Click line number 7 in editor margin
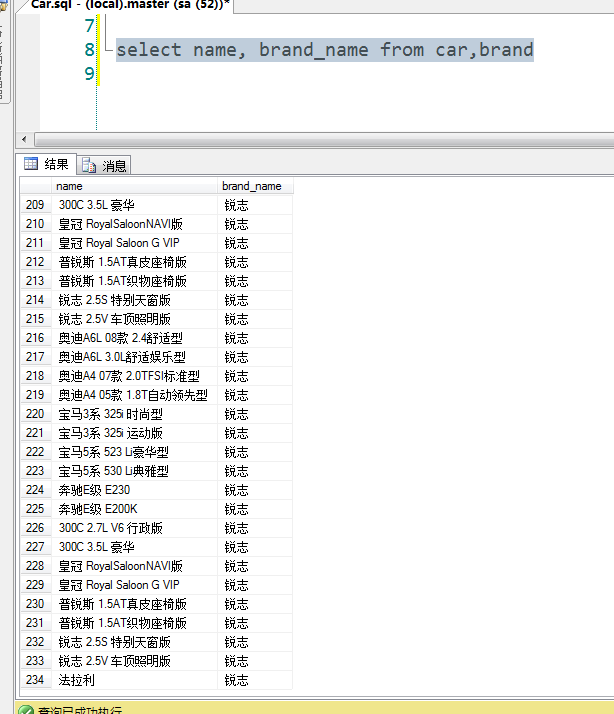This screenshot has height=714, width=614. (89, 26)
